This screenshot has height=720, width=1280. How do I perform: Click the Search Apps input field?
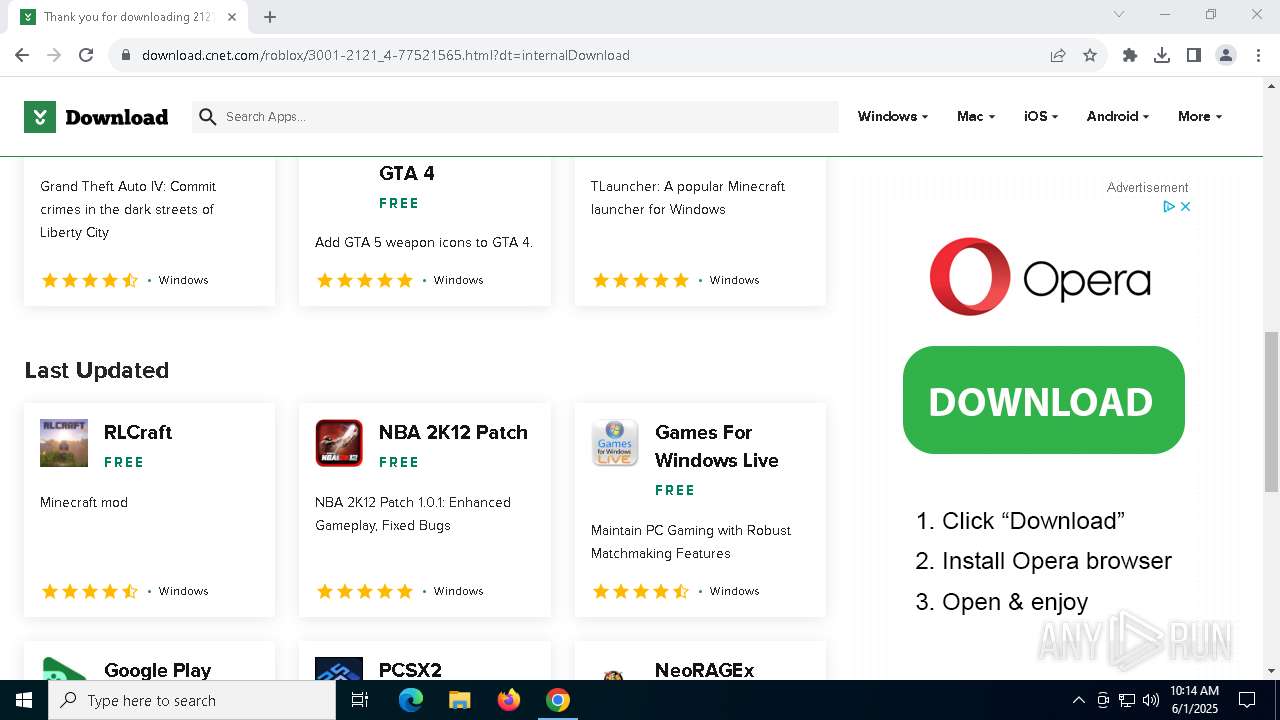(x=515, y=117)
